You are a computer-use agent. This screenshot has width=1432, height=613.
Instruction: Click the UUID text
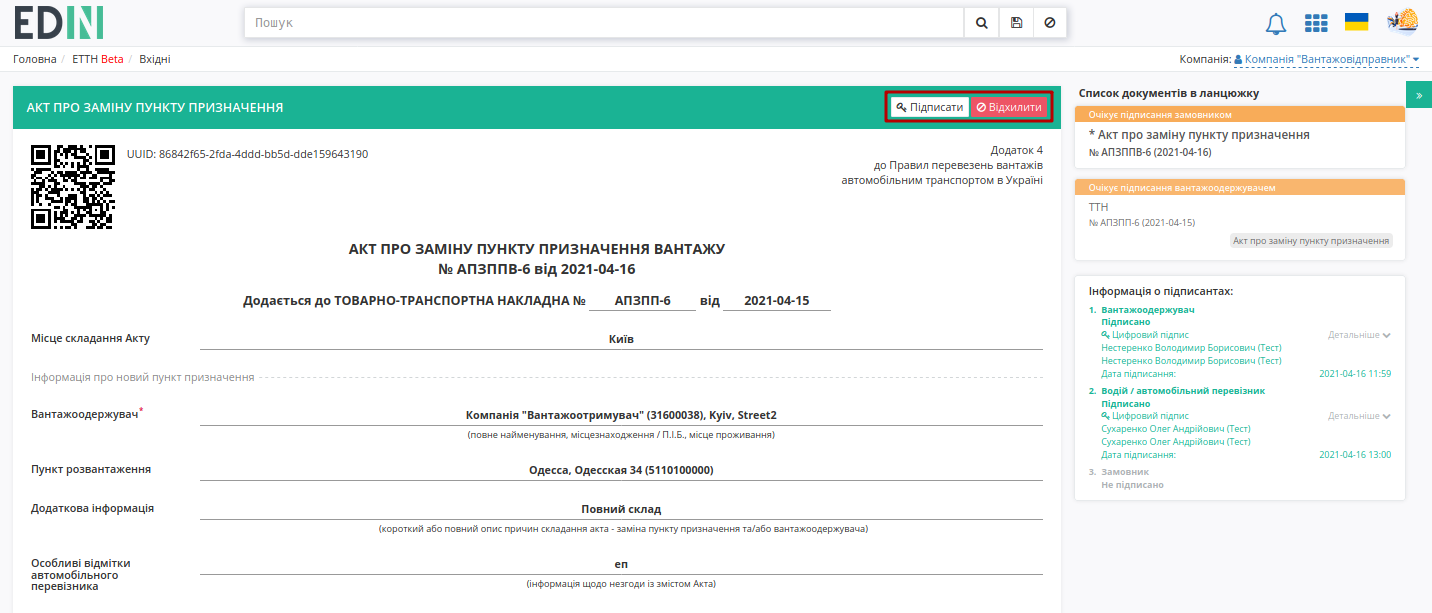click(x=247, y=154)
